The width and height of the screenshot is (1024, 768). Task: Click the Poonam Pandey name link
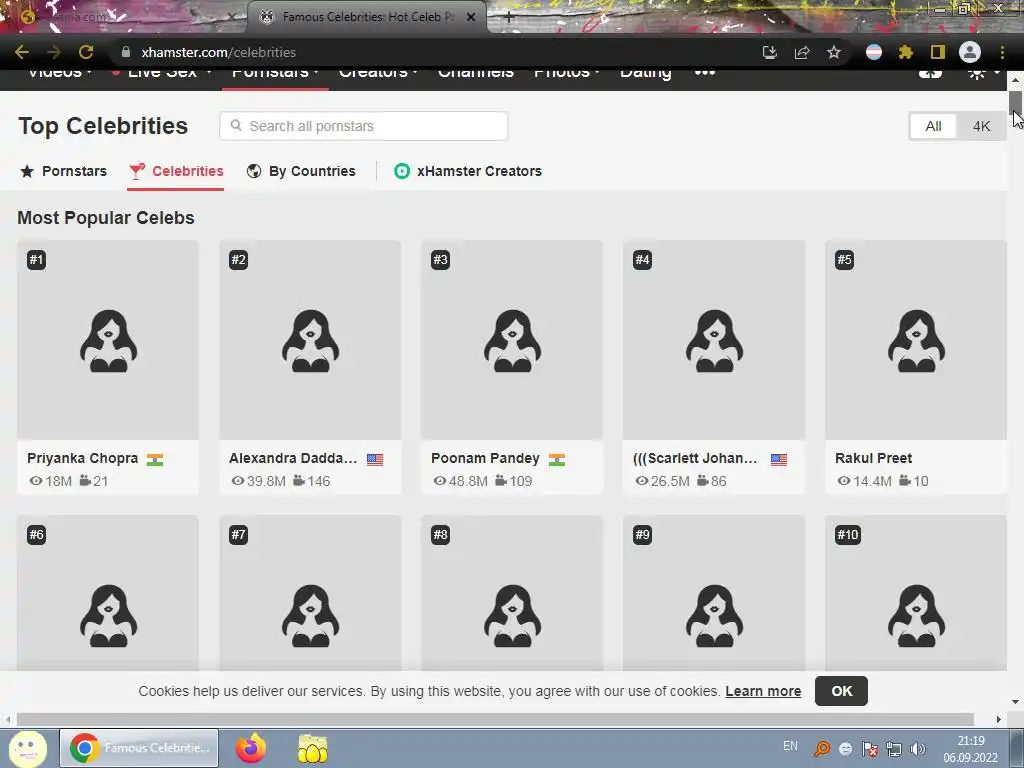[485, 458]
